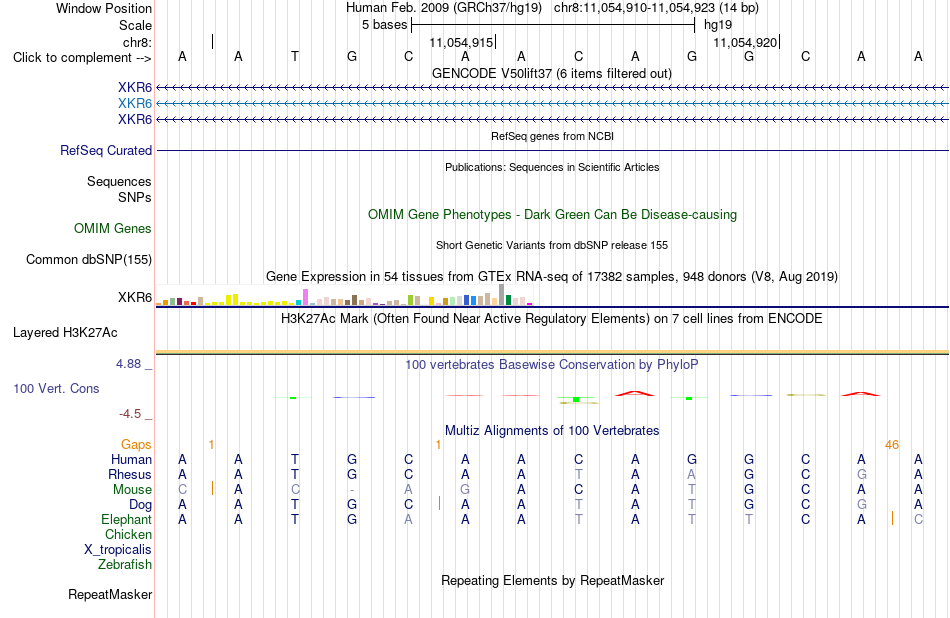Click the Human Feb. 2009 (GRCh37/hg19) heading

click(x=445, y=8)
